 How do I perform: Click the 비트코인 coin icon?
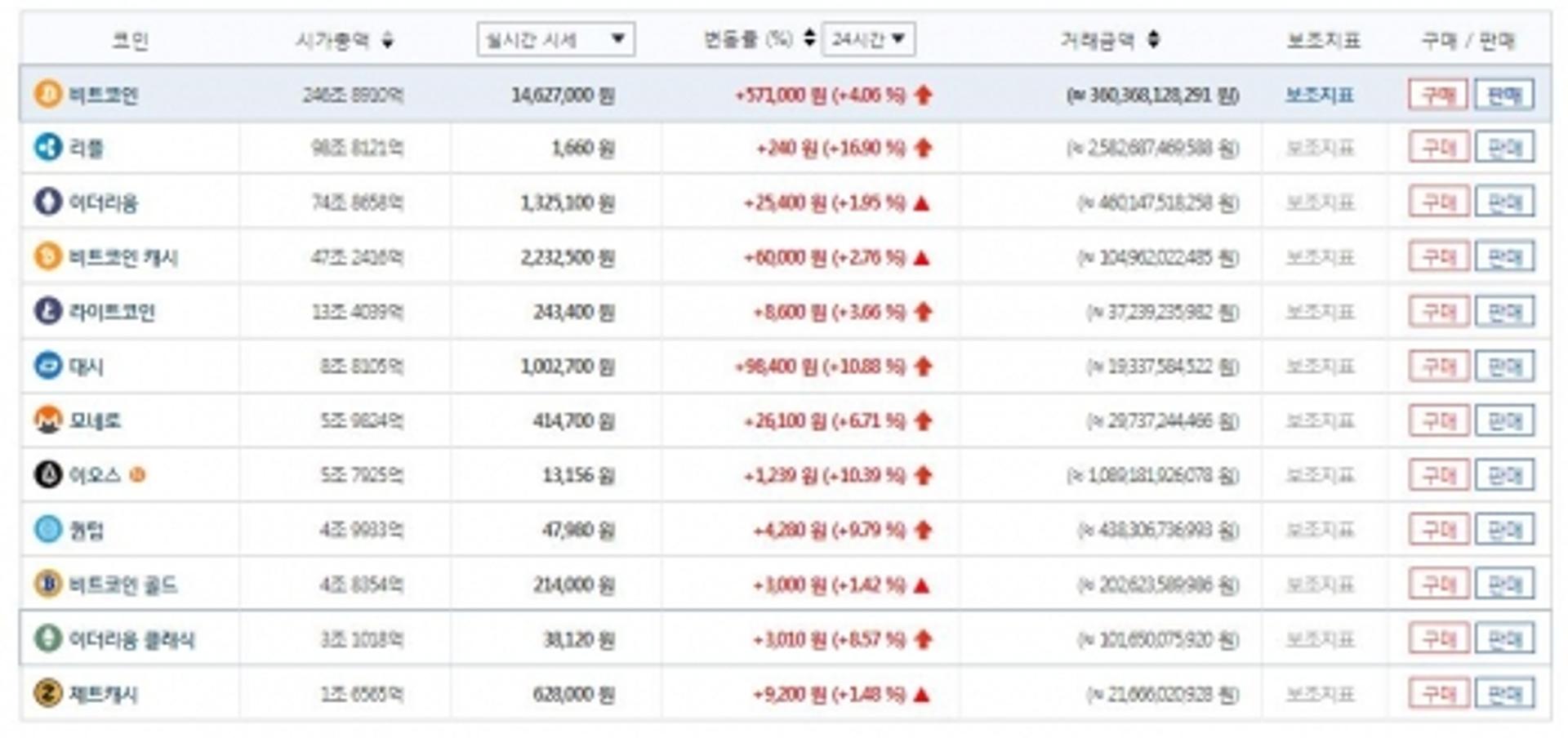48,94
